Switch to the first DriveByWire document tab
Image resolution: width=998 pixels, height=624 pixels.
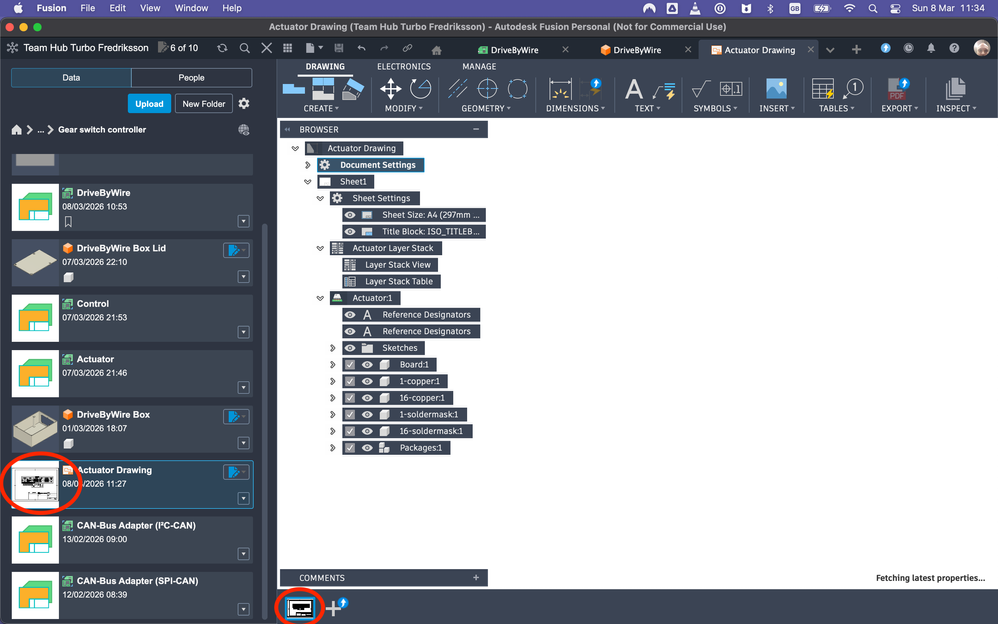pos(514,50)
